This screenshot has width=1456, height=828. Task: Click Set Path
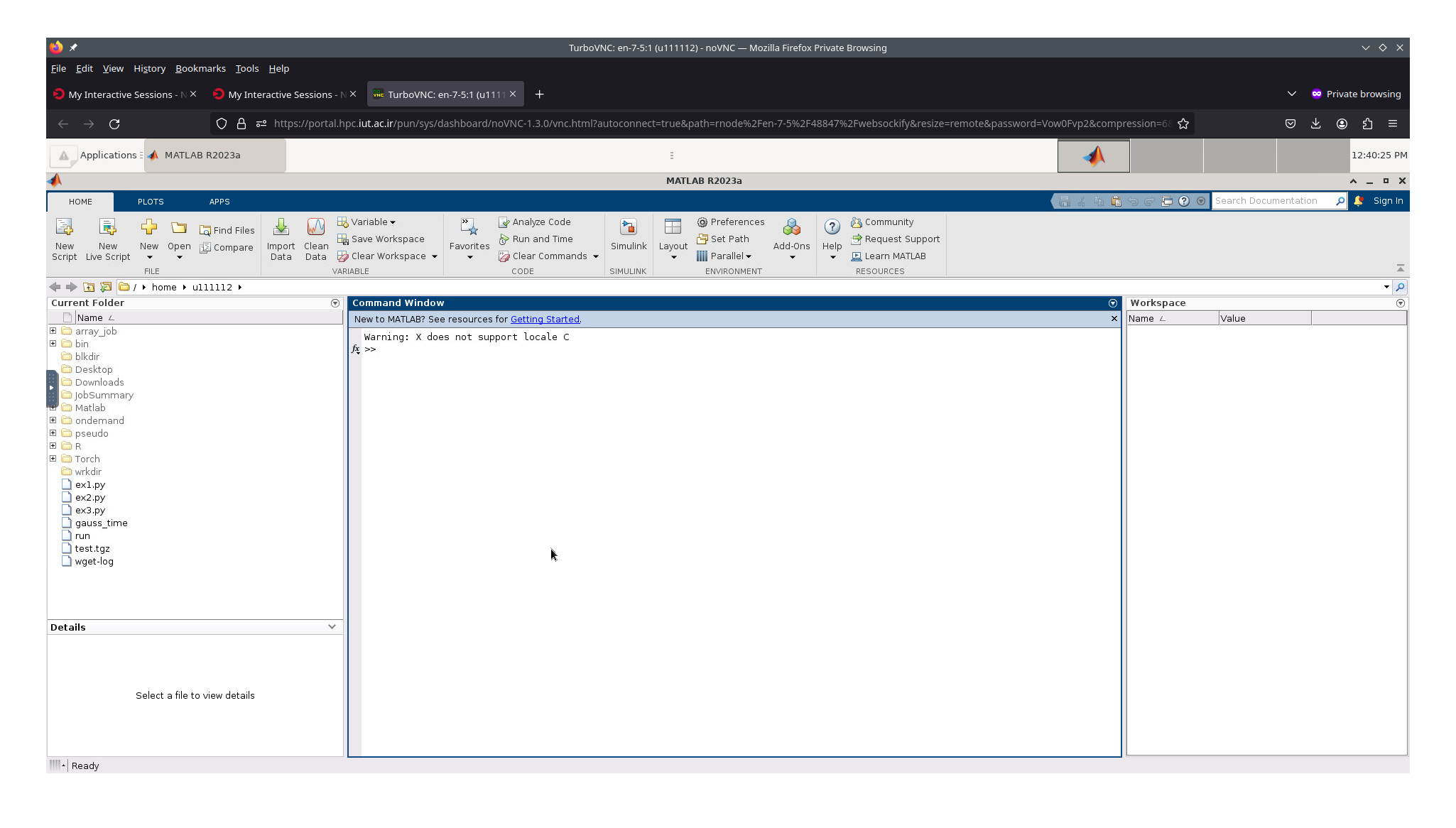(723, 239)
